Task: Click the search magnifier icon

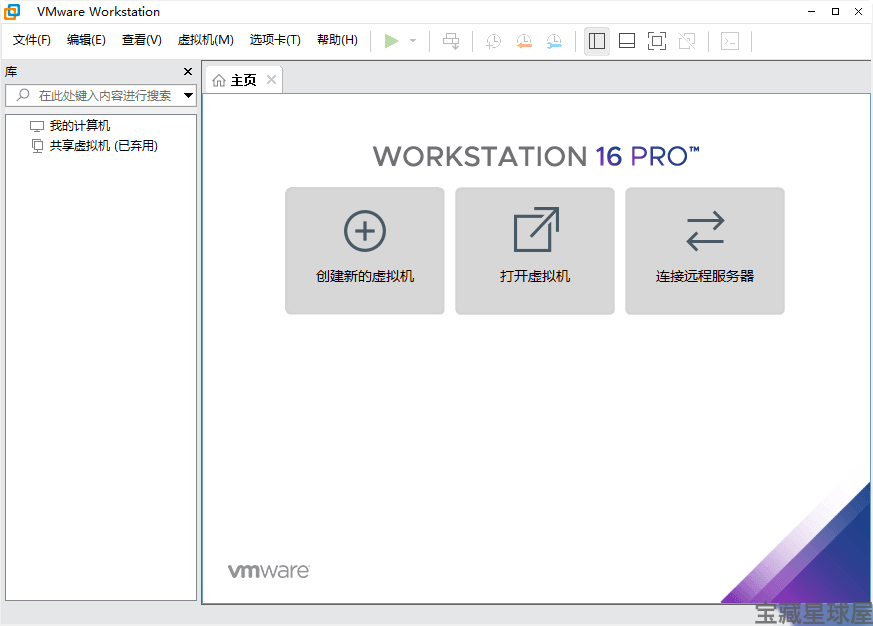Action: click(x=23, y=95)
